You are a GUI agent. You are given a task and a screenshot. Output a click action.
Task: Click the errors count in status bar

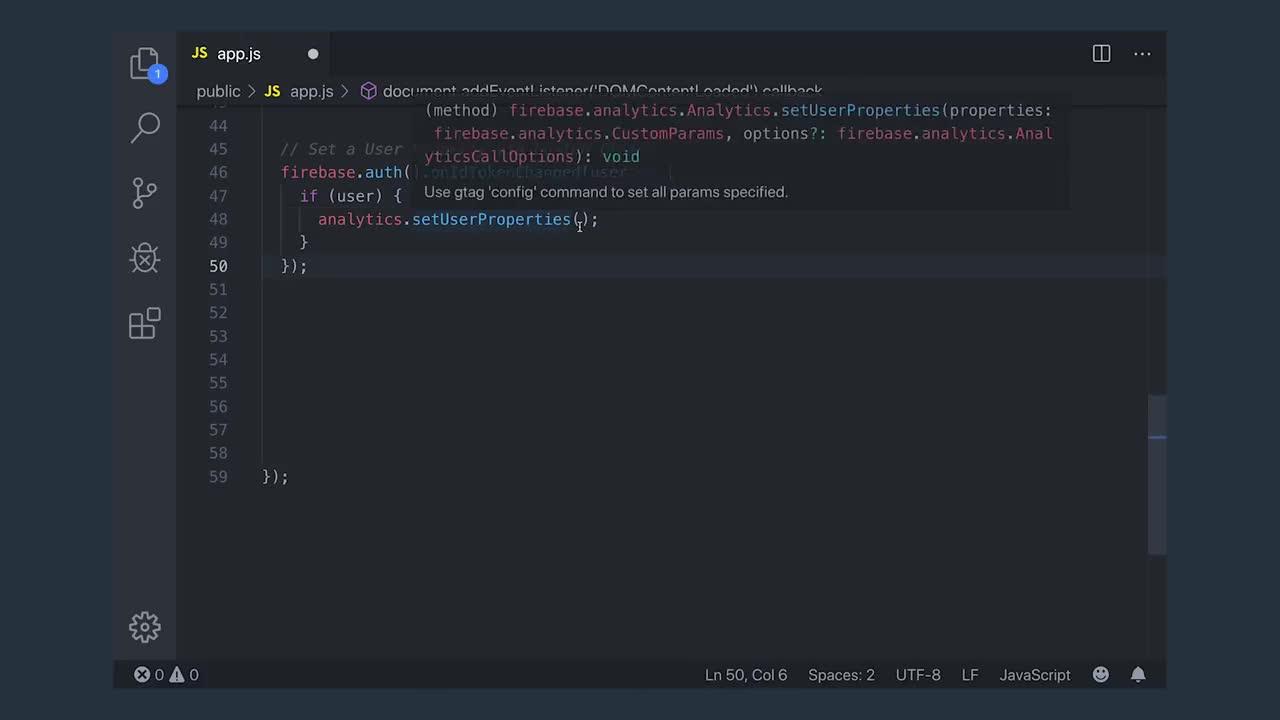tap(150, 675)
